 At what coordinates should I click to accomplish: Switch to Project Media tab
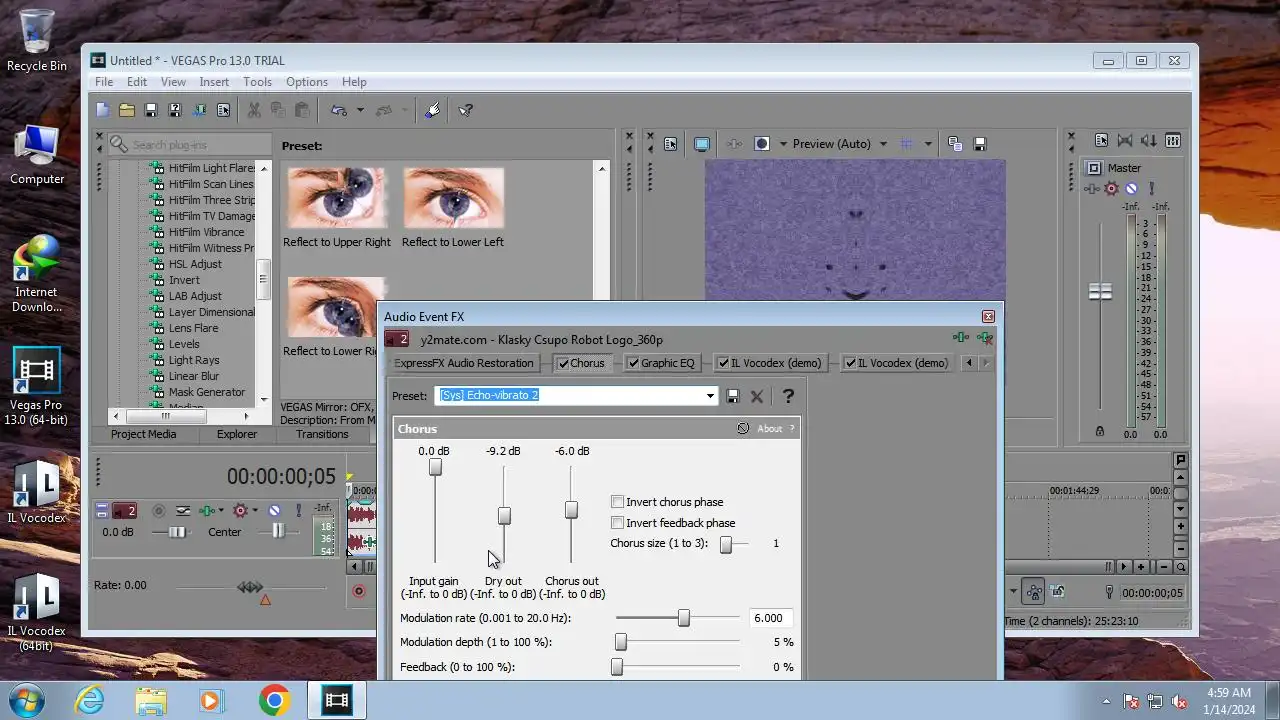pos(143,434)
